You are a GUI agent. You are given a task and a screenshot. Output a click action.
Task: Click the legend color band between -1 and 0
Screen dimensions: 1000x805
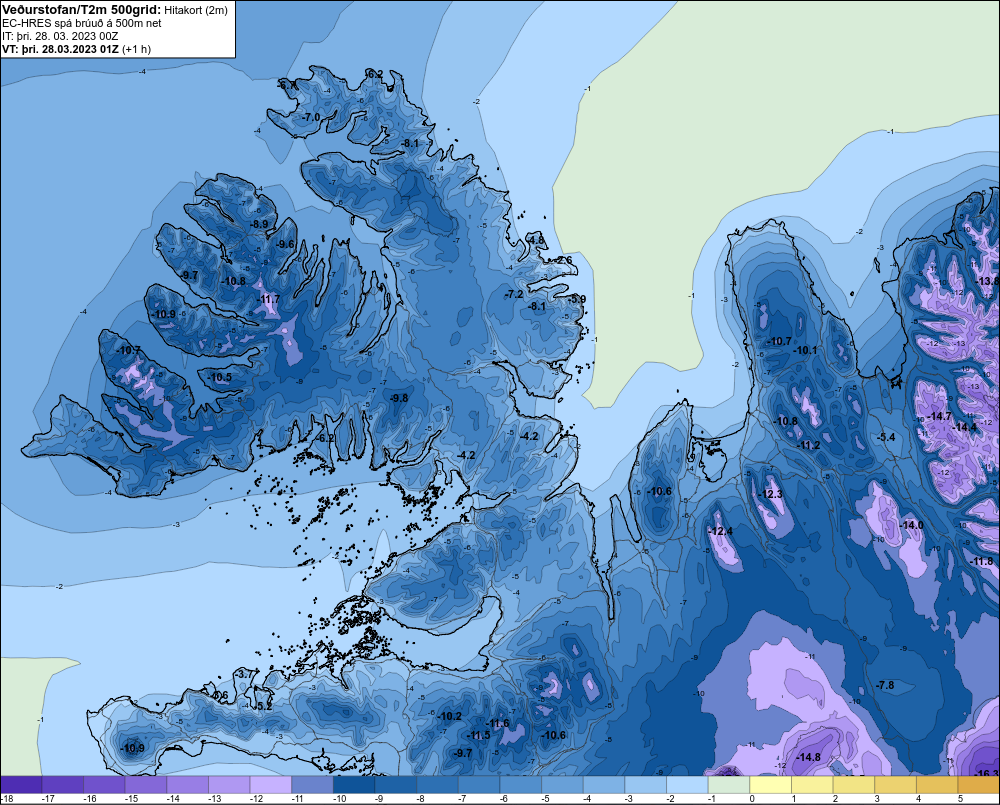coord(730,785)
